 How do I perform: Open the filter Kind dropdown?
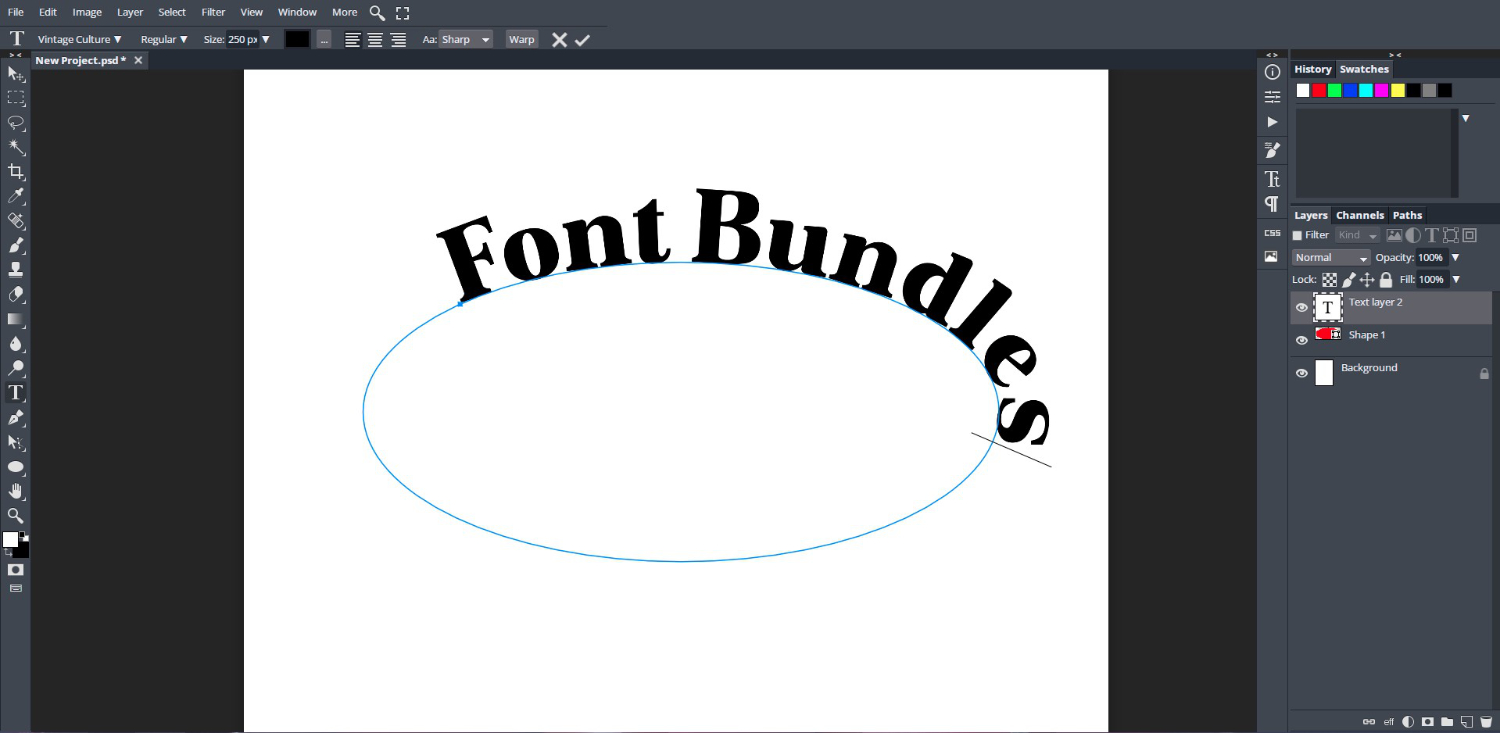1357,236
